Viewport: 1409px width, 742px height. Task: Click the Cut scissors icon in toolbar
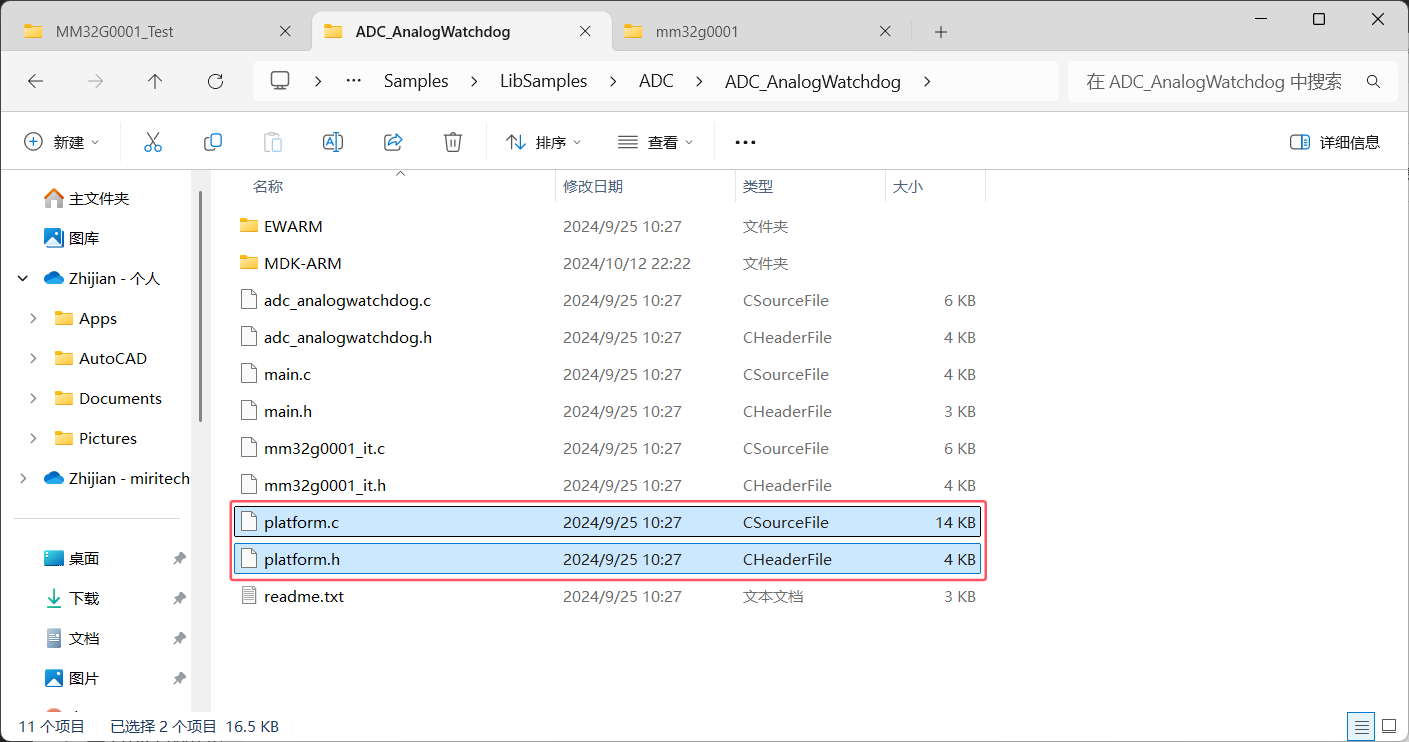pyautogui.click(x=153, y=142)
